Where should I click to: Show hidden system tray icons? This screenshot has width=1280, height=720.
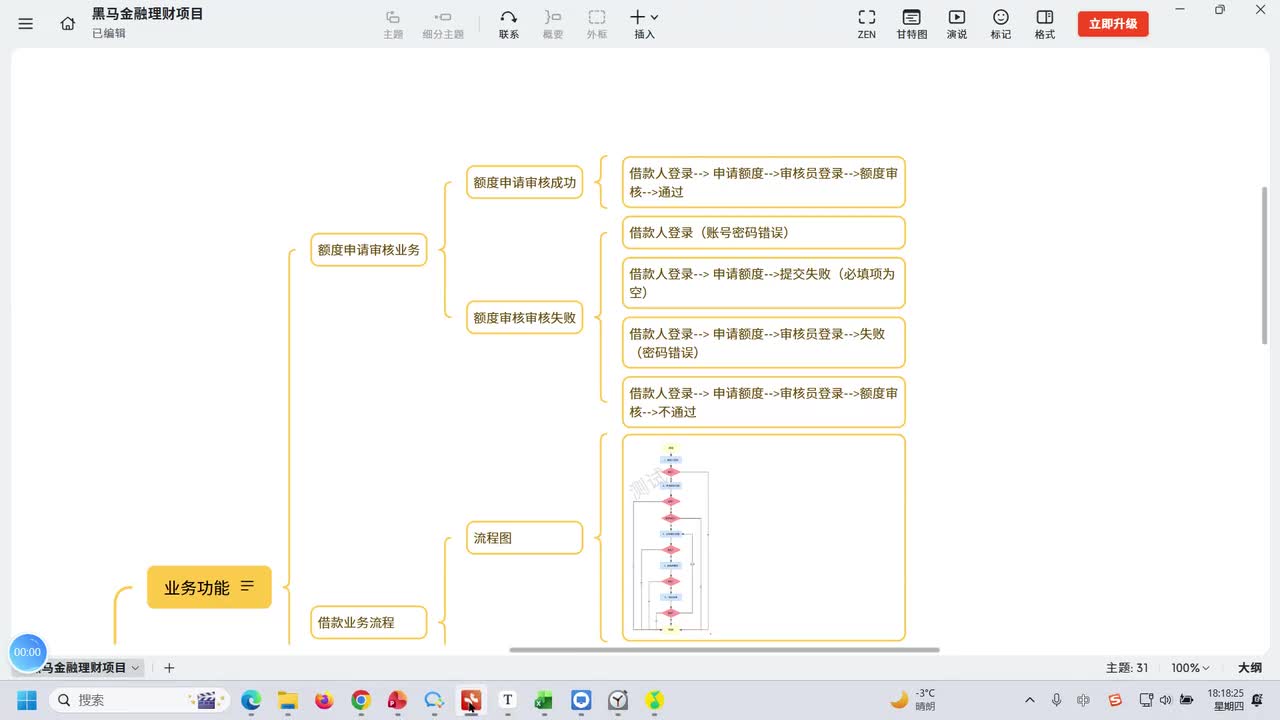click(1030, 700)
